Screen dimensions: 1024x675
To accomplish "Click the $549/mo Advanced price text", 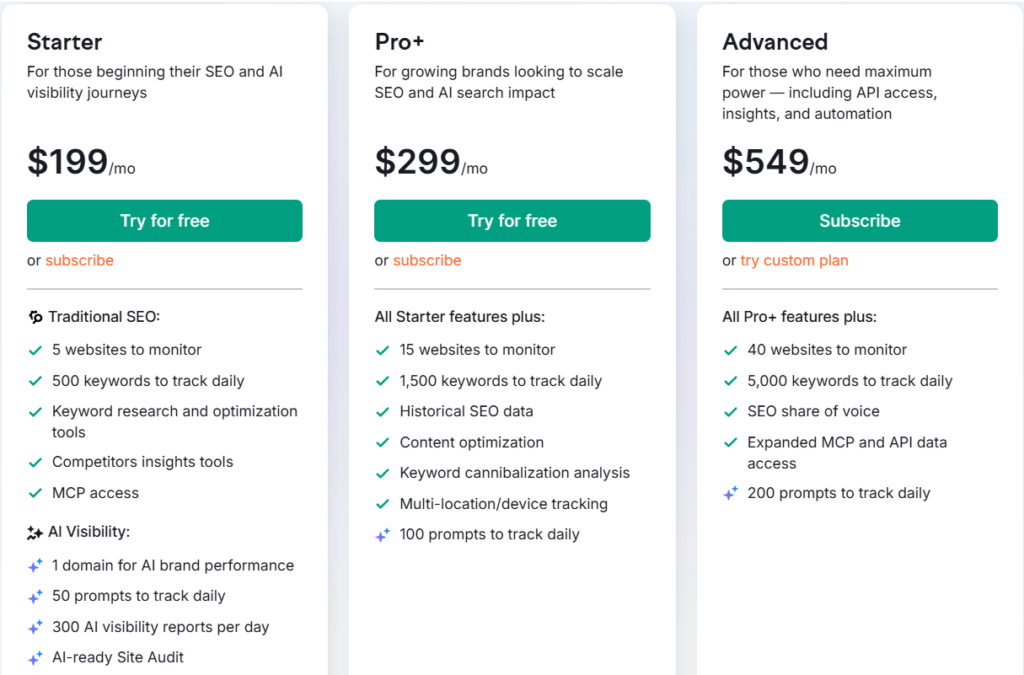I will (779, 162).
